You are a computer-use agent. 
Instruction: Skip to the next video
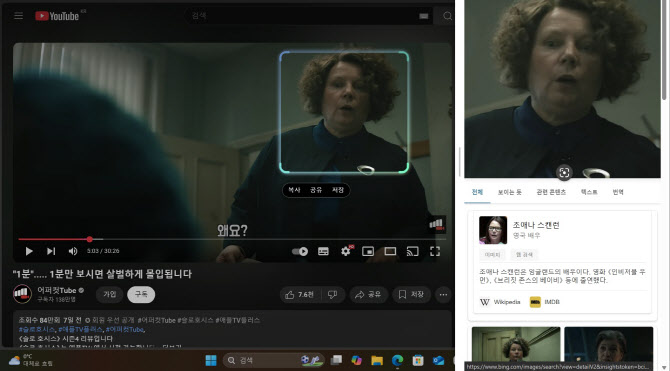[51, 251]
